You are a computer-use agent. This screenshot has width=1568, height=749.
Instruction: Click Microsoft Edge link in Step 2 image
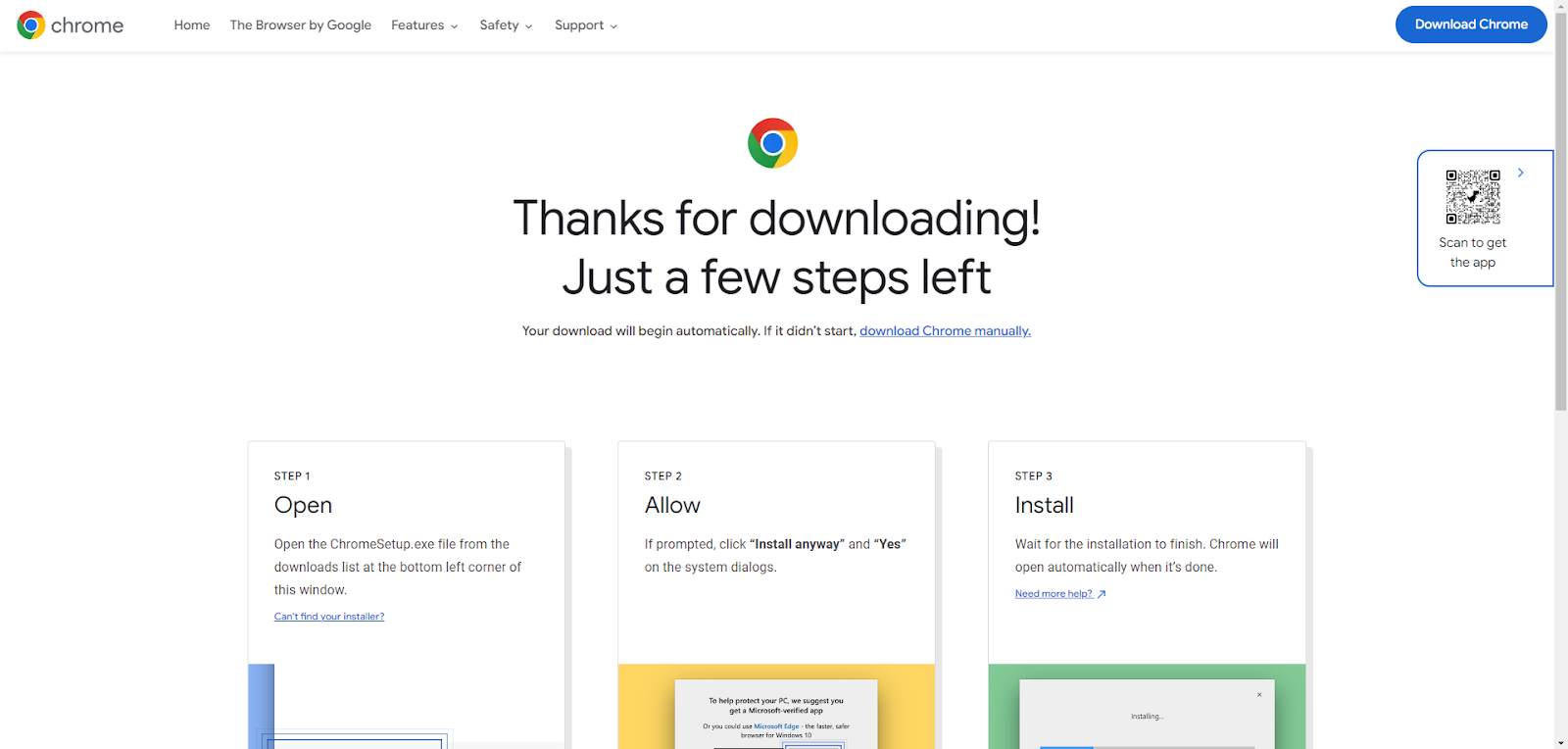click(x=776, y=726)
